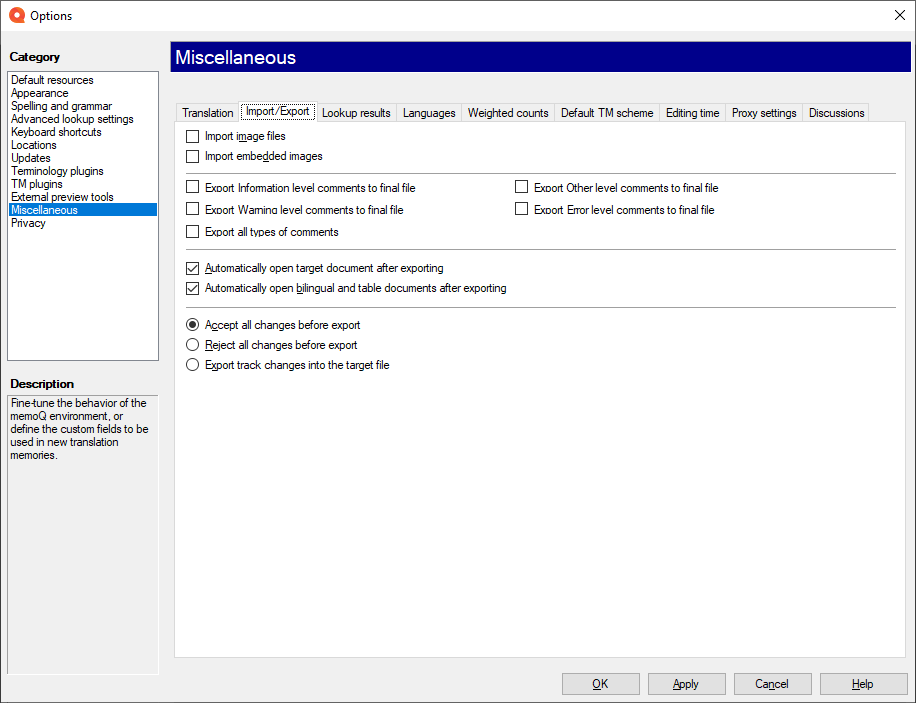This screenshot has height=703, width=916.
Task: Open TM plugins settings
Action: pos(37,183)
